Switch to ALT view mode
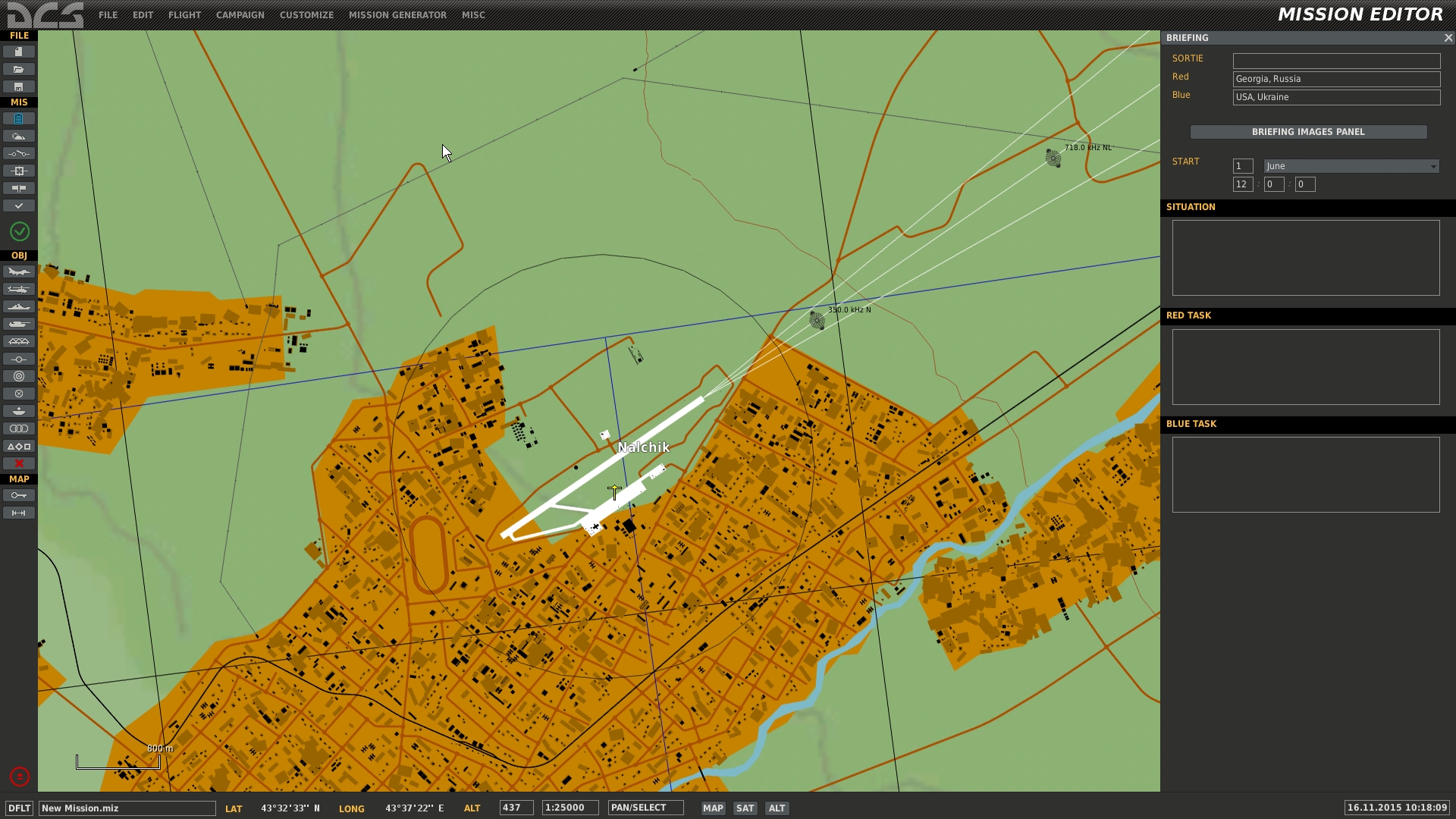Viewport: 1456px width, 819px height. pos(777,808)
